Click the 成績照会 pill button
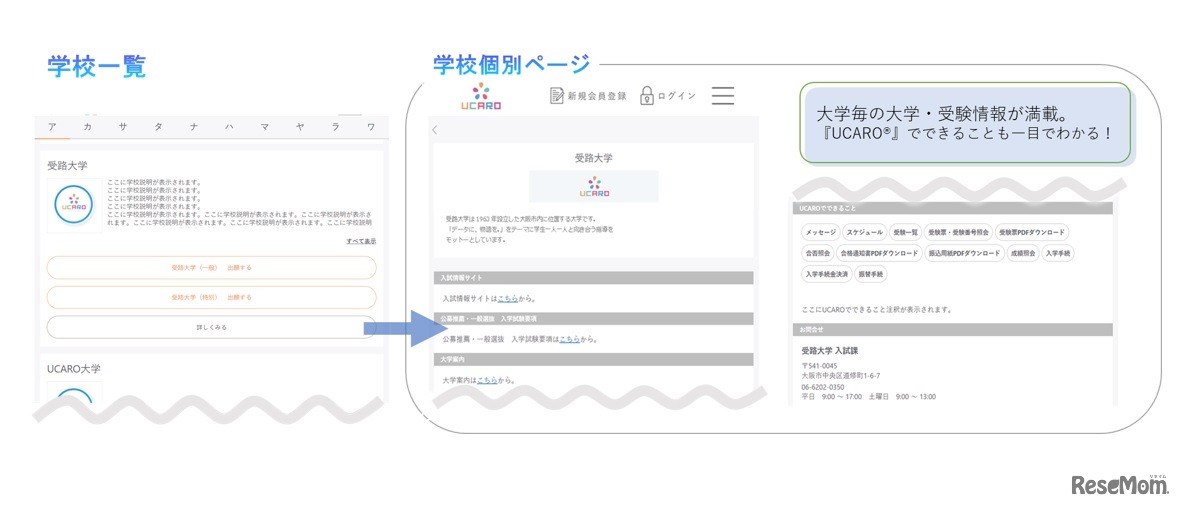This screenshot has width=1182, height=508. [1023, 253]
